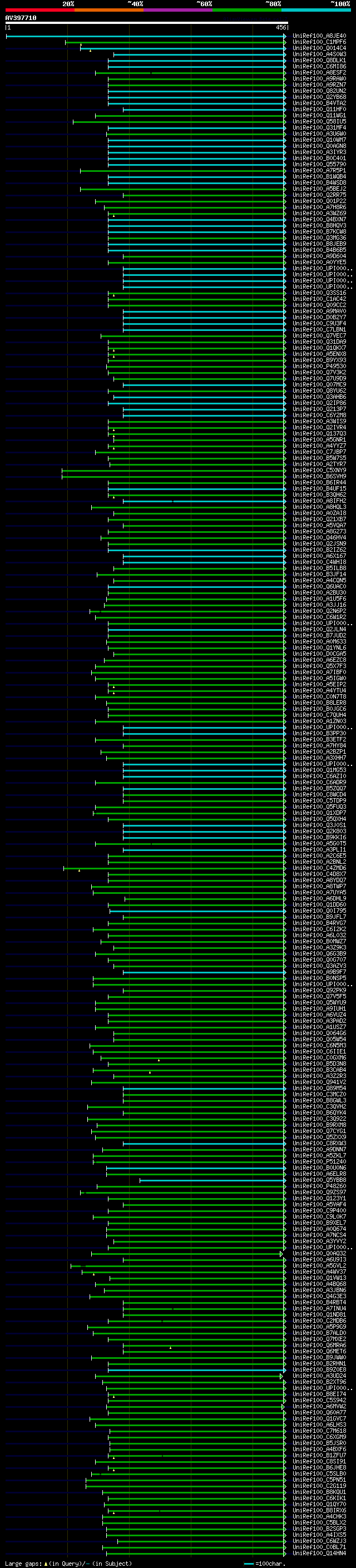Select label UniRef100_B4UF15
This screenshot has height=1568, width=356.
point(319,489)
